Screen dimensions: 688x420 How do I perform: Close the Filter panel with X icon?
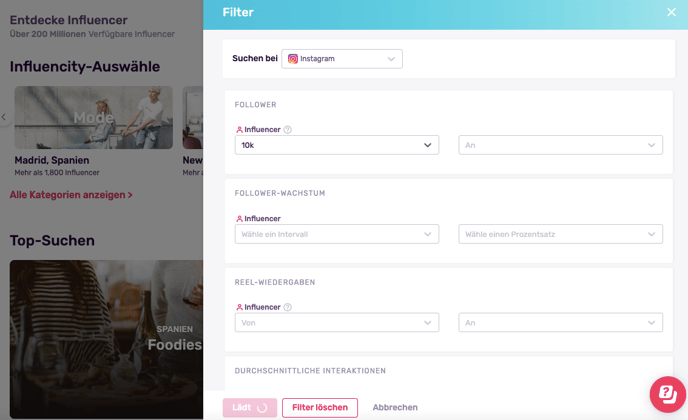tap(671, 12)
